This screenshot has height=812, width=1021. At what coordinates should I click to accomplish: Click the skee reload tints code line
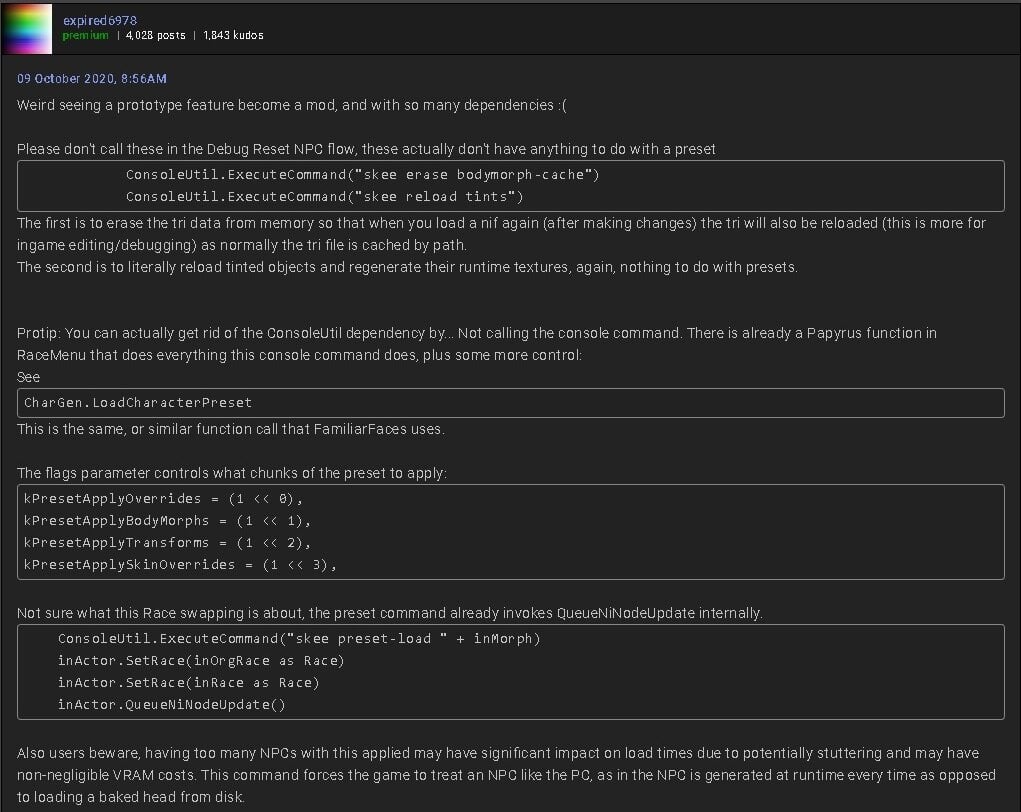tap(324, 197)
